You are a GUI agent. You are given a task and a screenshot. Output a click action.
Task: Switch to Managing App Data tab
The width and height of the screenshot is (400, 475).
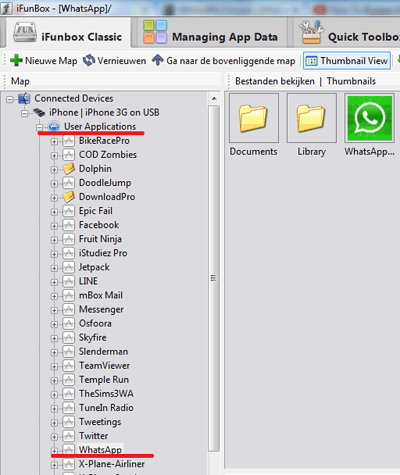(211, 33)
